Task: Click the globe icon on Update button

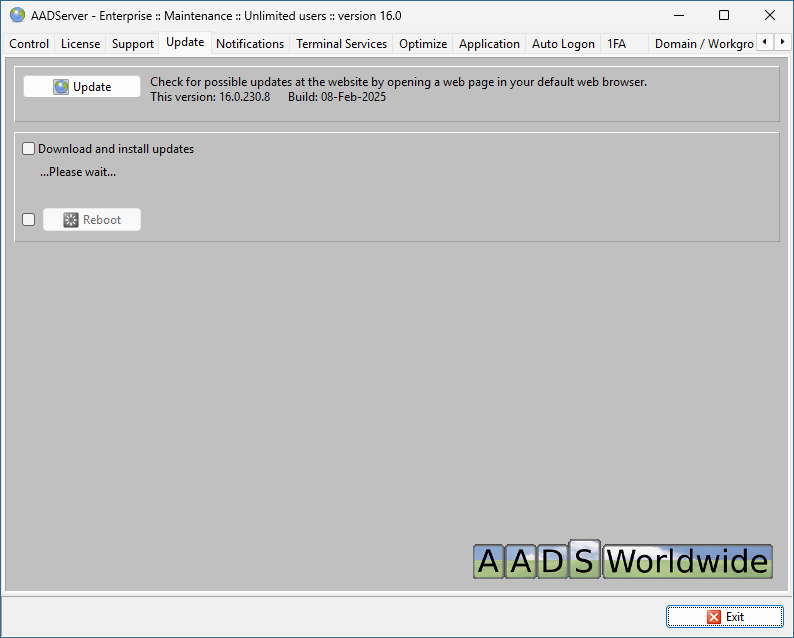Action: pos(62,87)
